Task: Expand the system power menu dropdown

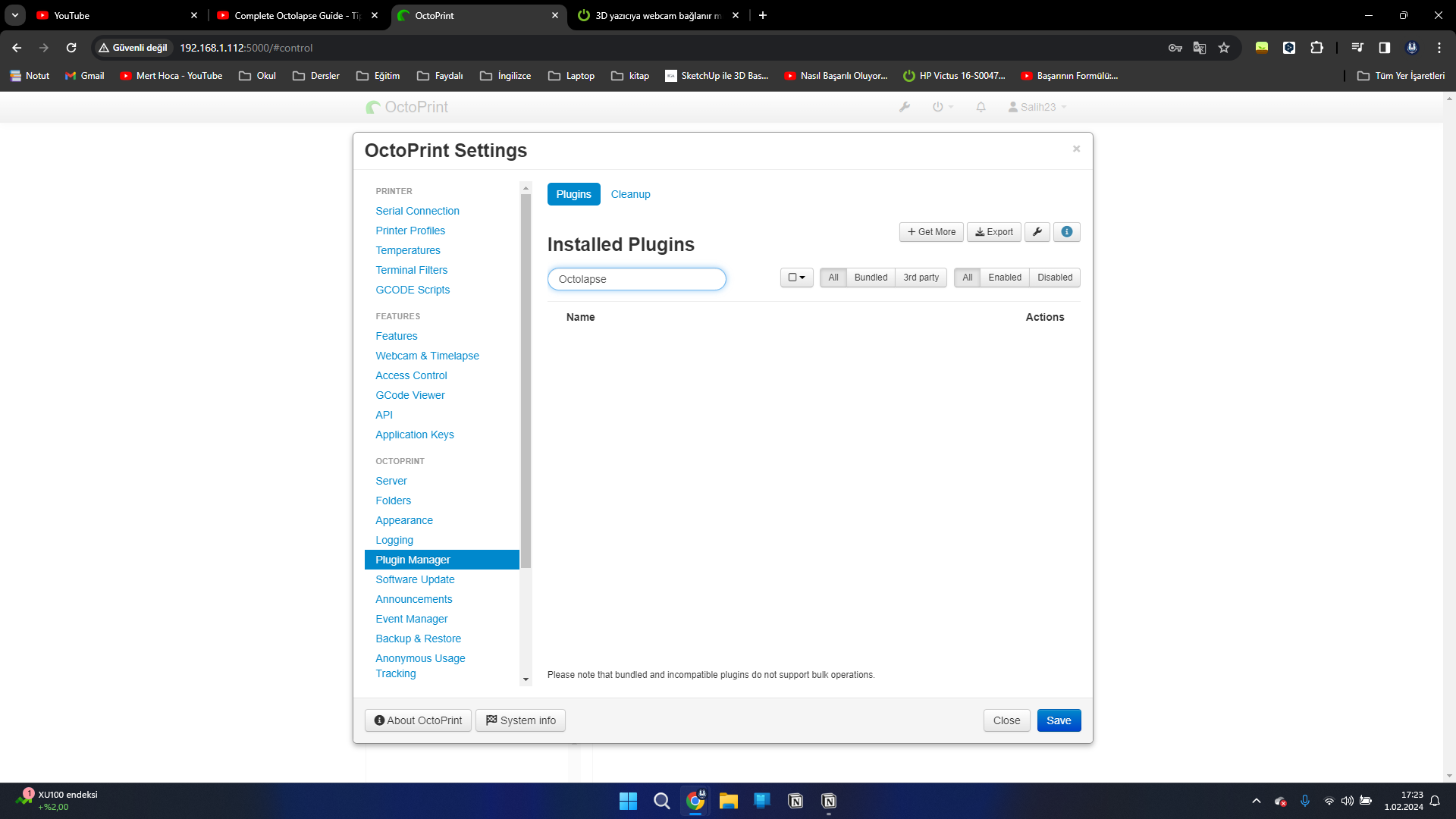Action: coord(942,107)
